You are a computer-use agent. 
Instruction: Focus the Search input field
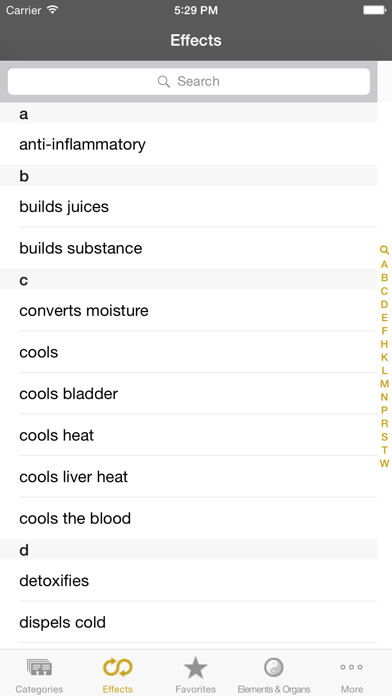(x=189, y=82)
